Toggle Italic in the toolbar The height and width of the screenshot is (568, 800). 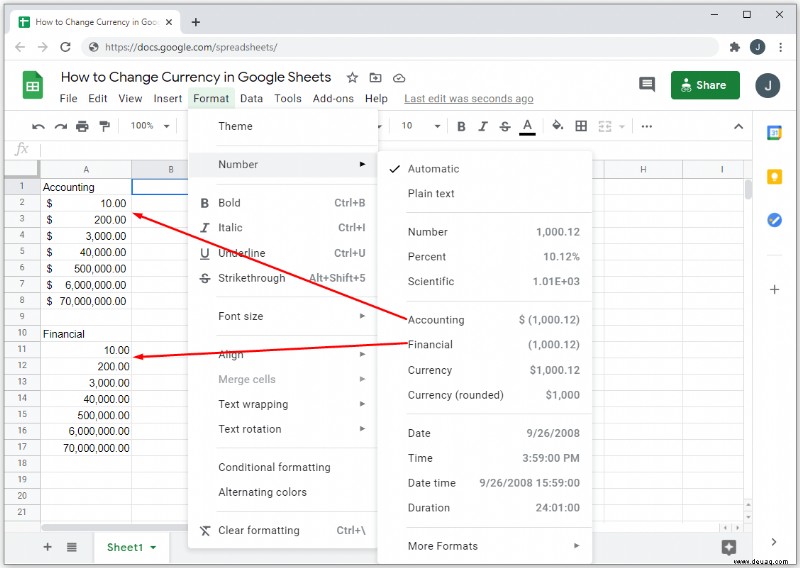tap(483, 126)
